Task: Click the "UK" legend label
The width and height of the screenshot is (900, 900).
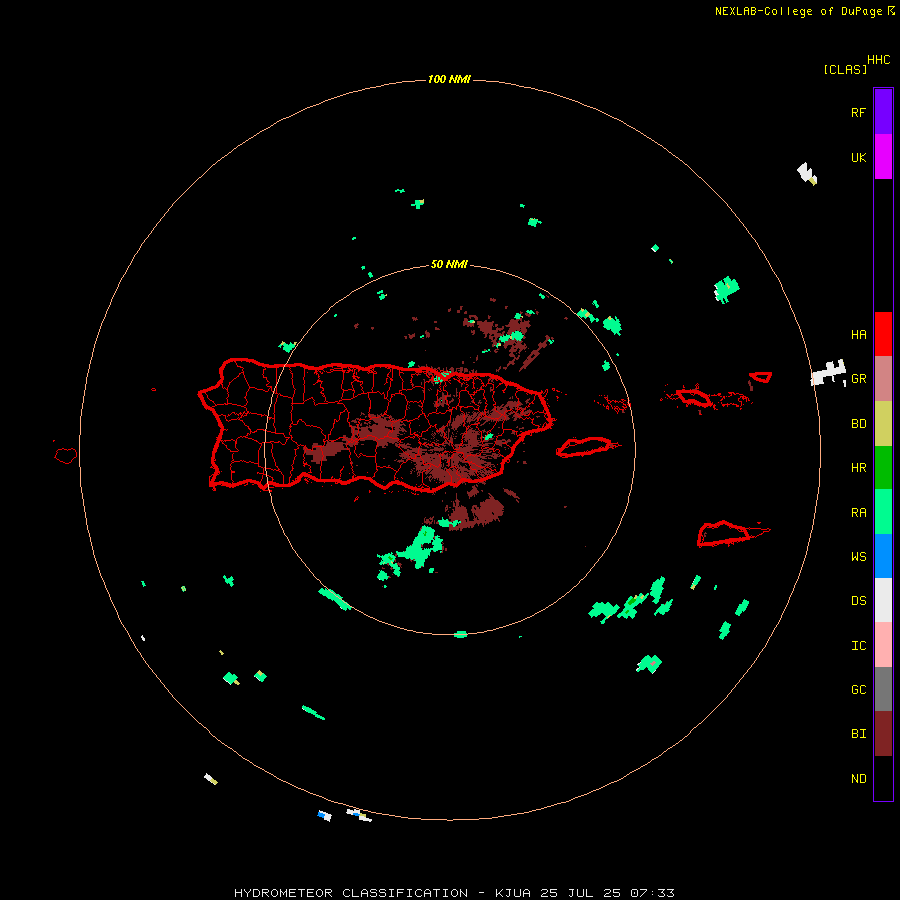Action: tap(858, 157)
